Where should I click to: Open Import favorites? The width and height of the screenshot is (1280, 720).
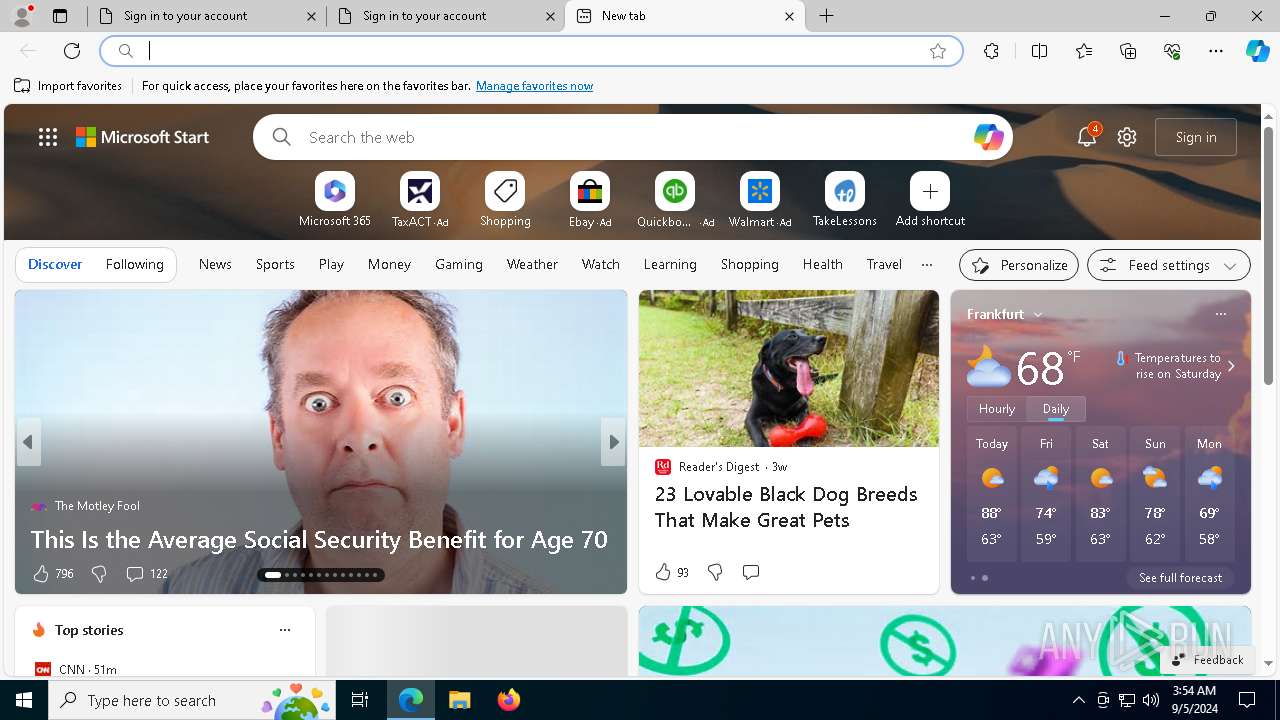[68, 86]
